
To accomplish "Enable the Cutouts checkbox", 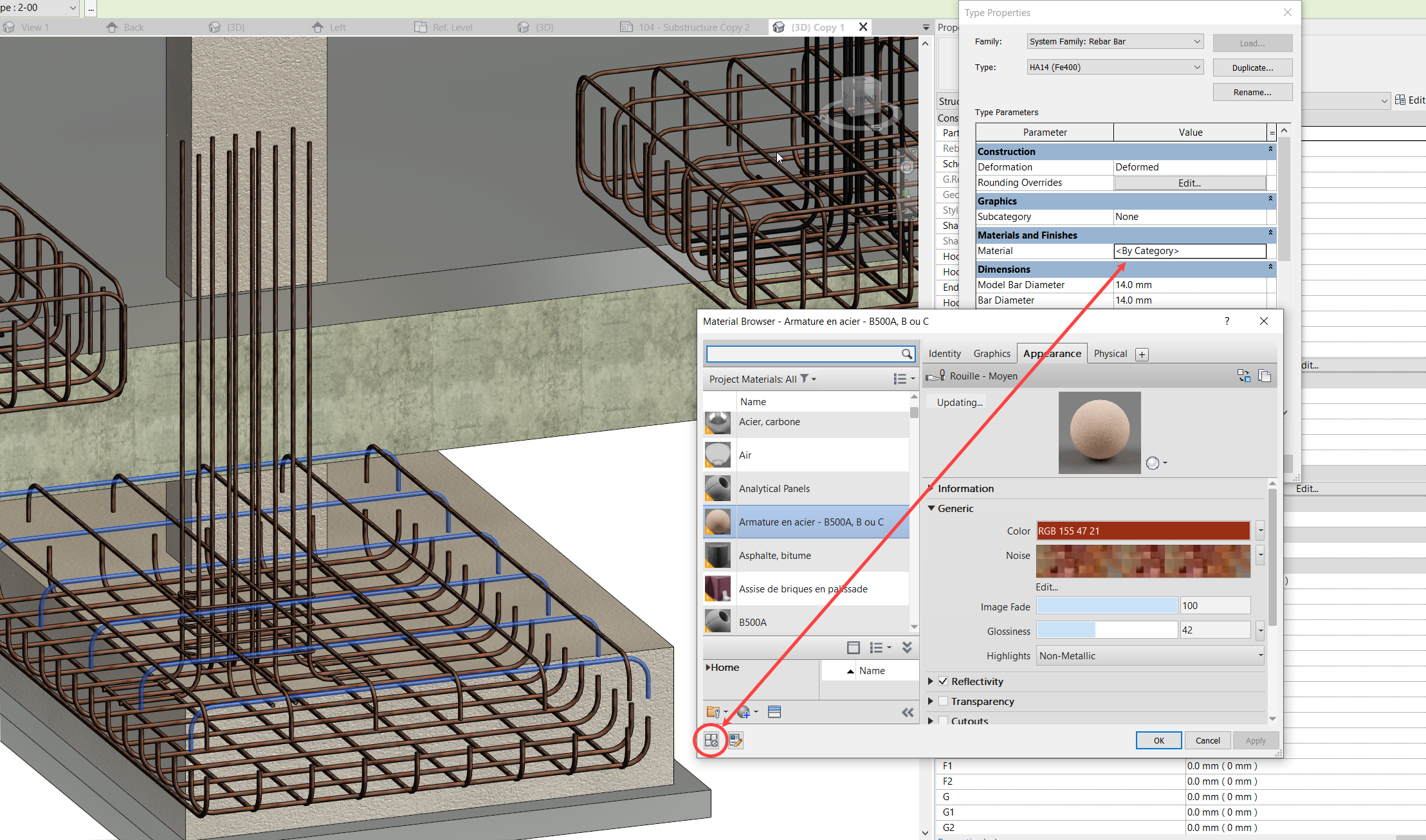I will pos(943,720).
